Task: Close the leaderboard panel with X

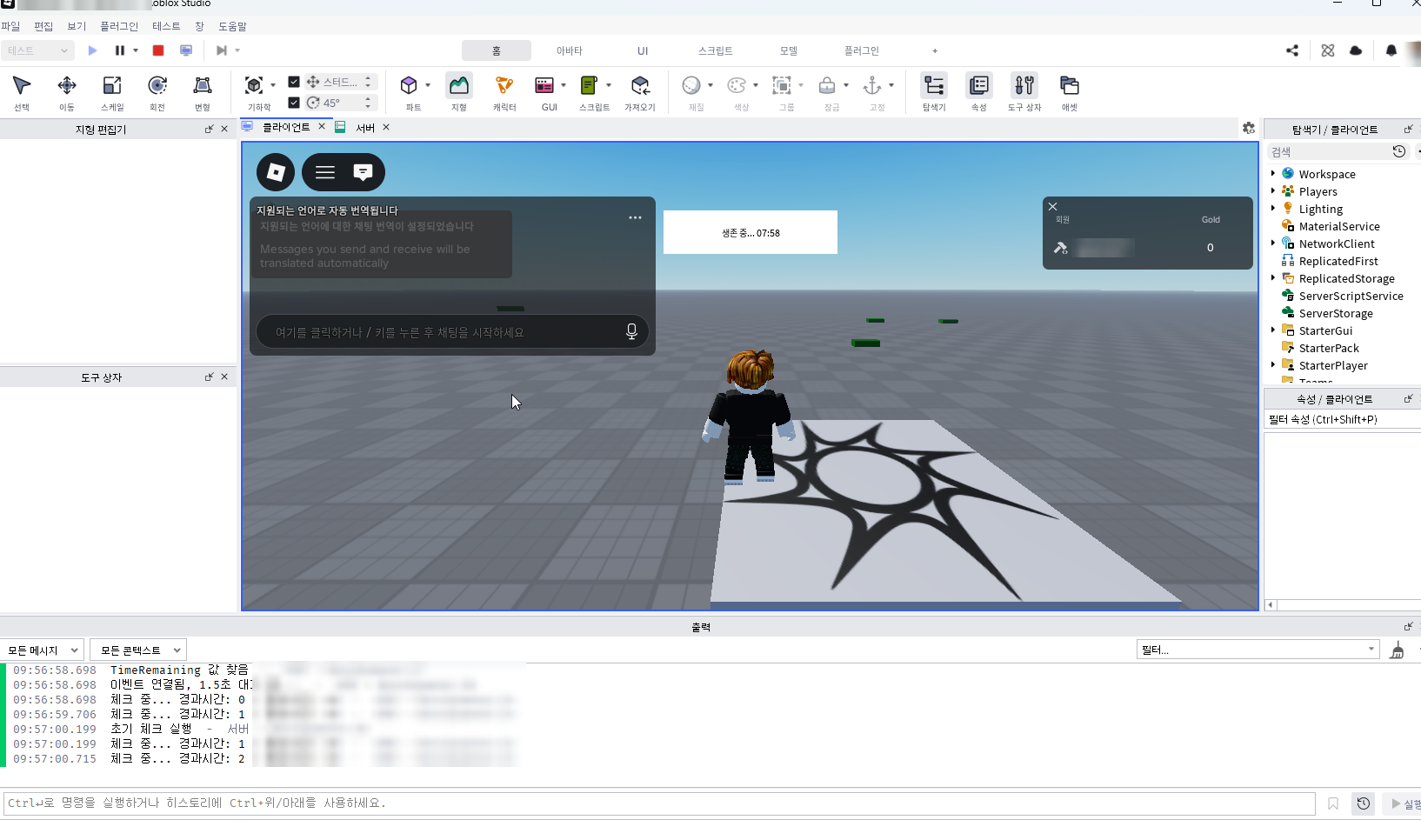Action: 1052,206
